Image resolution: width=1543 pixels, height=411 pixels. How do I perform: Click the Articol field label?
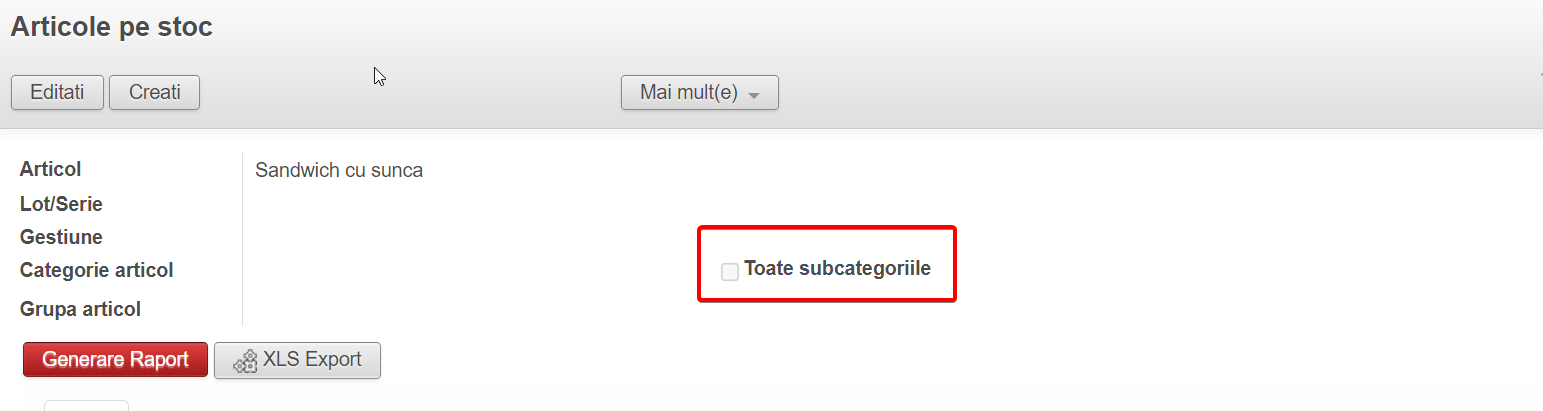pos(51,170)
